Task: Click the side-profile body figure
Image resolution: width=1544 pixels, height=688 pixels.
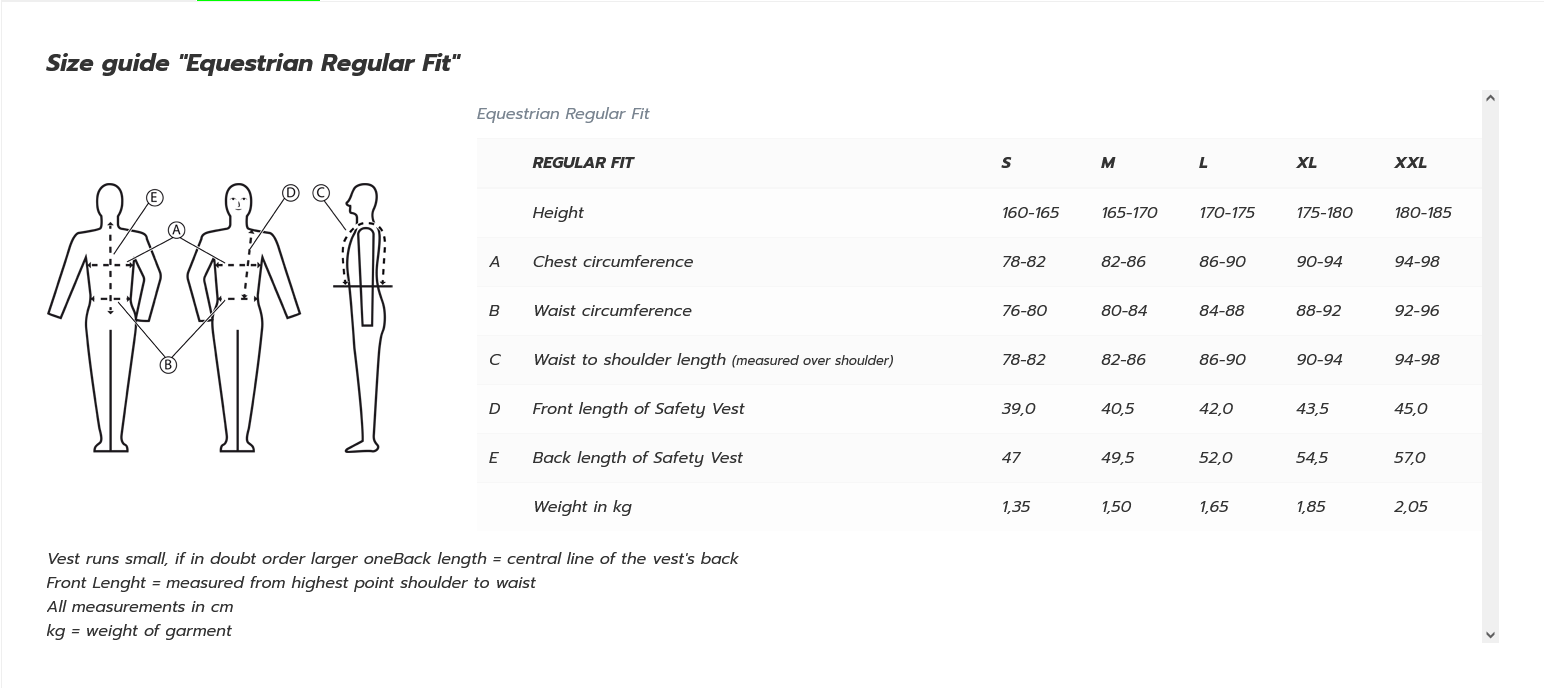Action: (364, 318)
